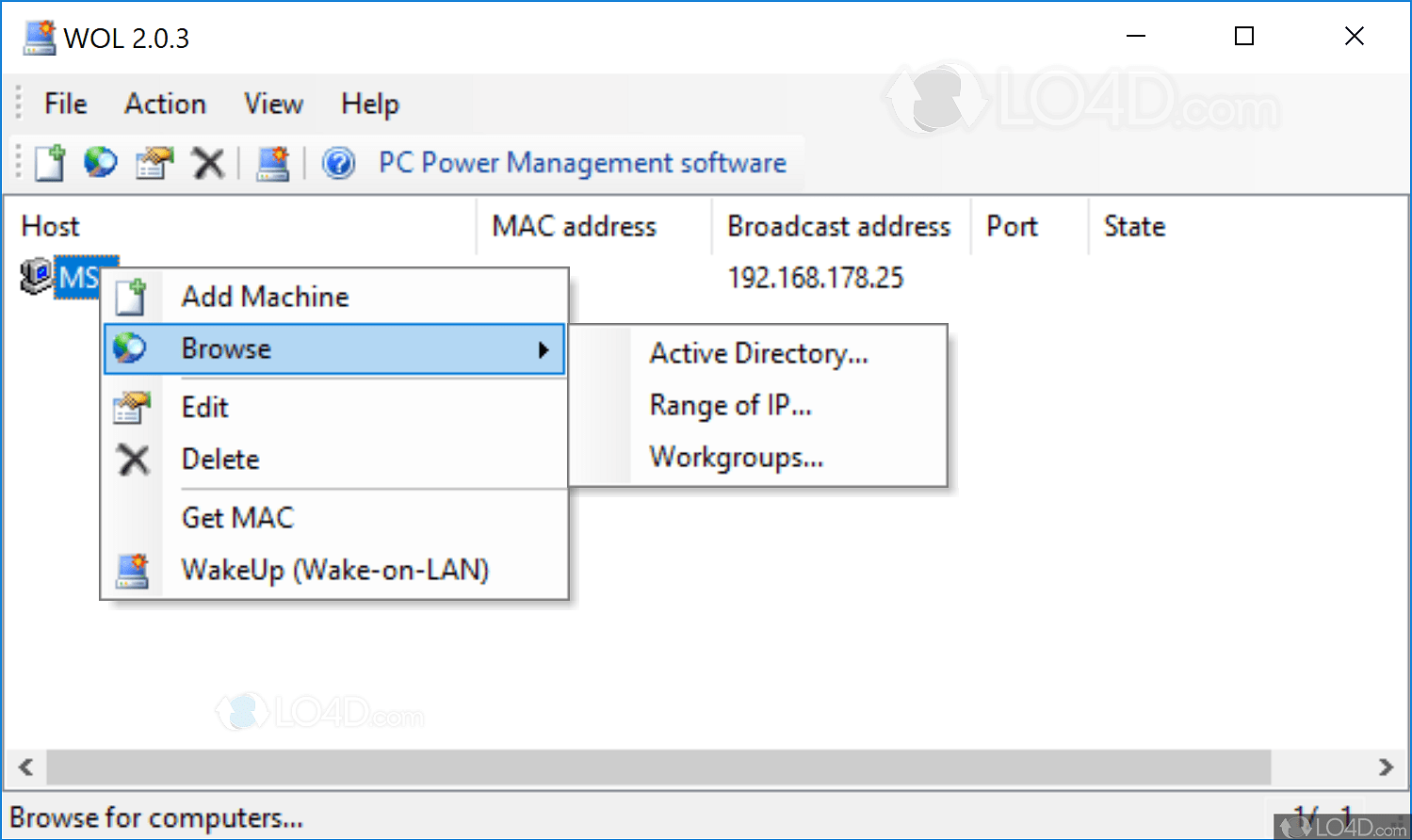This screenshot has width=1412, height=840.
Task: Minimize the WOL window
Action: pos(1136,37)
